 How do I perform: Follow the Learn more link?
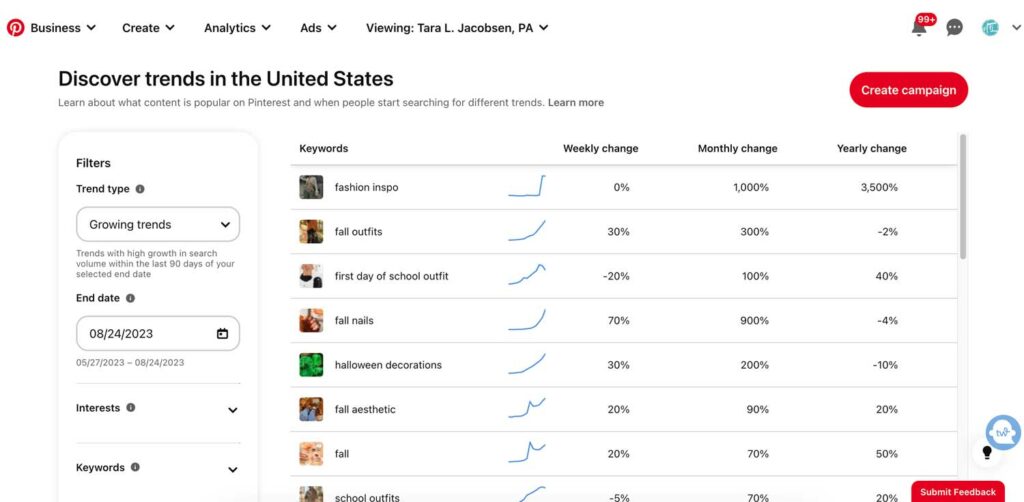(575, 102)
